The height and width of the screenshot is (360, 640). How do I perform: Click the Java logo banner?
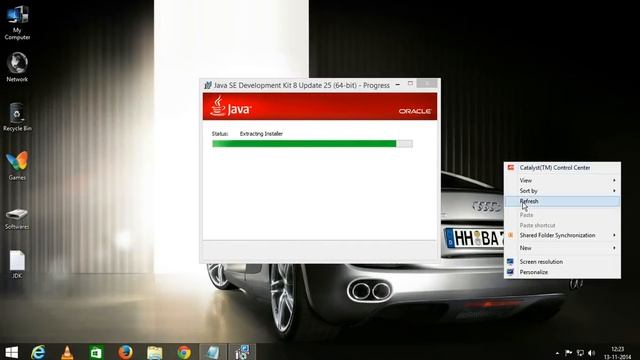(230, 107)
